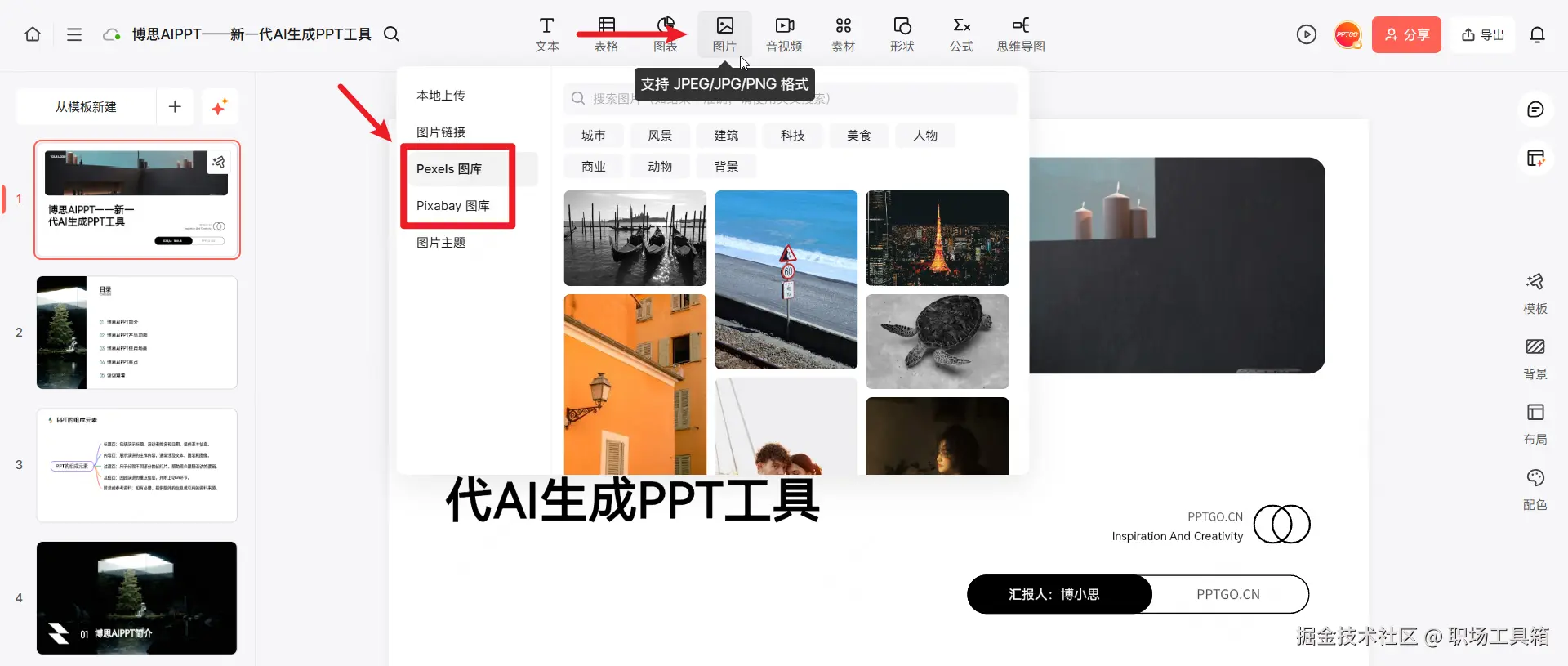Select the slide title 代AI生成PPT工具
Image resolution: width=1568 pixels, height=666 pixels.
click(x=632, y=500)
